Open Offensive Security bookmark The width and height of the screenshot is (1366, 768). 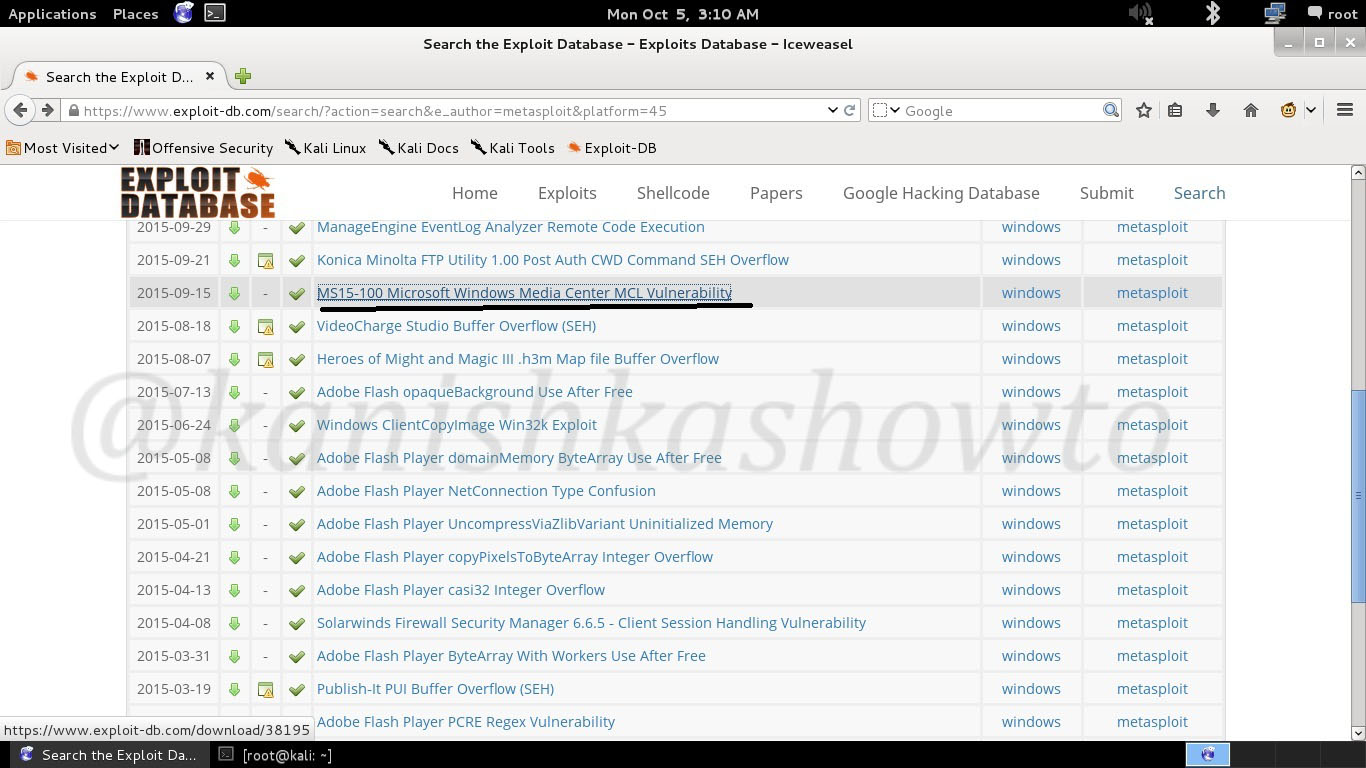(x=203, y=148)
